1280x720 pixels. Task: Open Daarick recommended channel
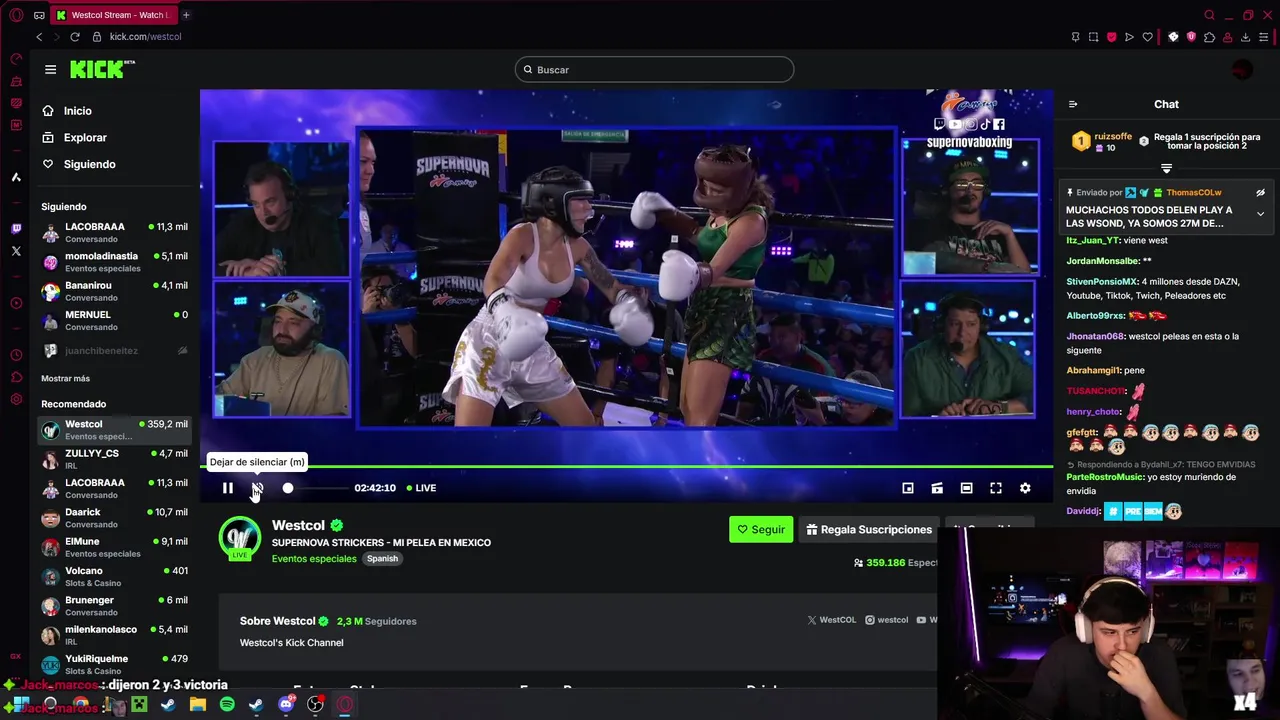(115, 518)
